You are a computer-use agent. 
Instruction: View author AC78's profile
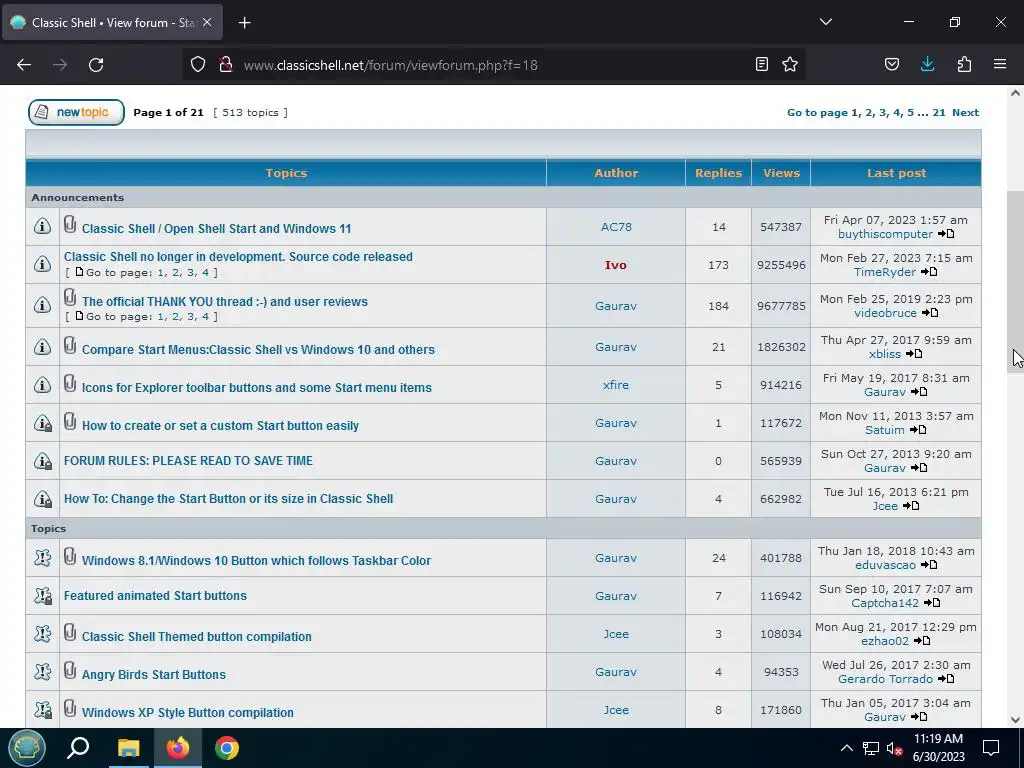point(616,227)
